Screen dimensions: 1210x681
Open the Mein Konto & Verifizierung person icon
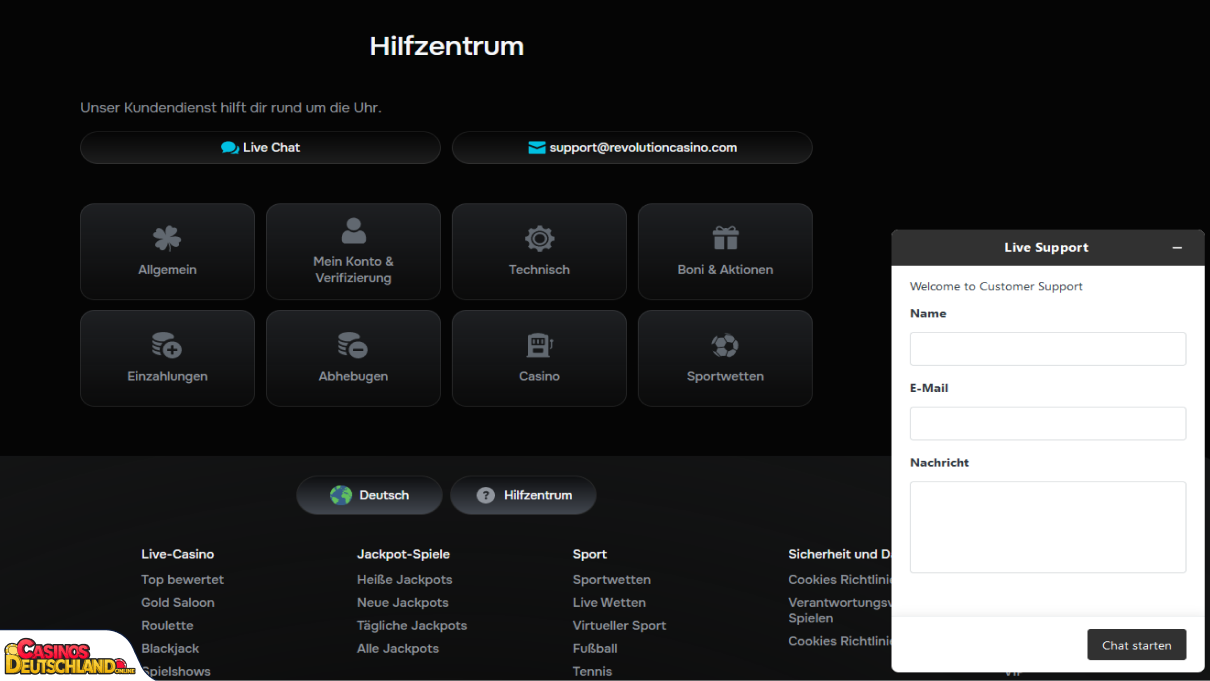353,231
